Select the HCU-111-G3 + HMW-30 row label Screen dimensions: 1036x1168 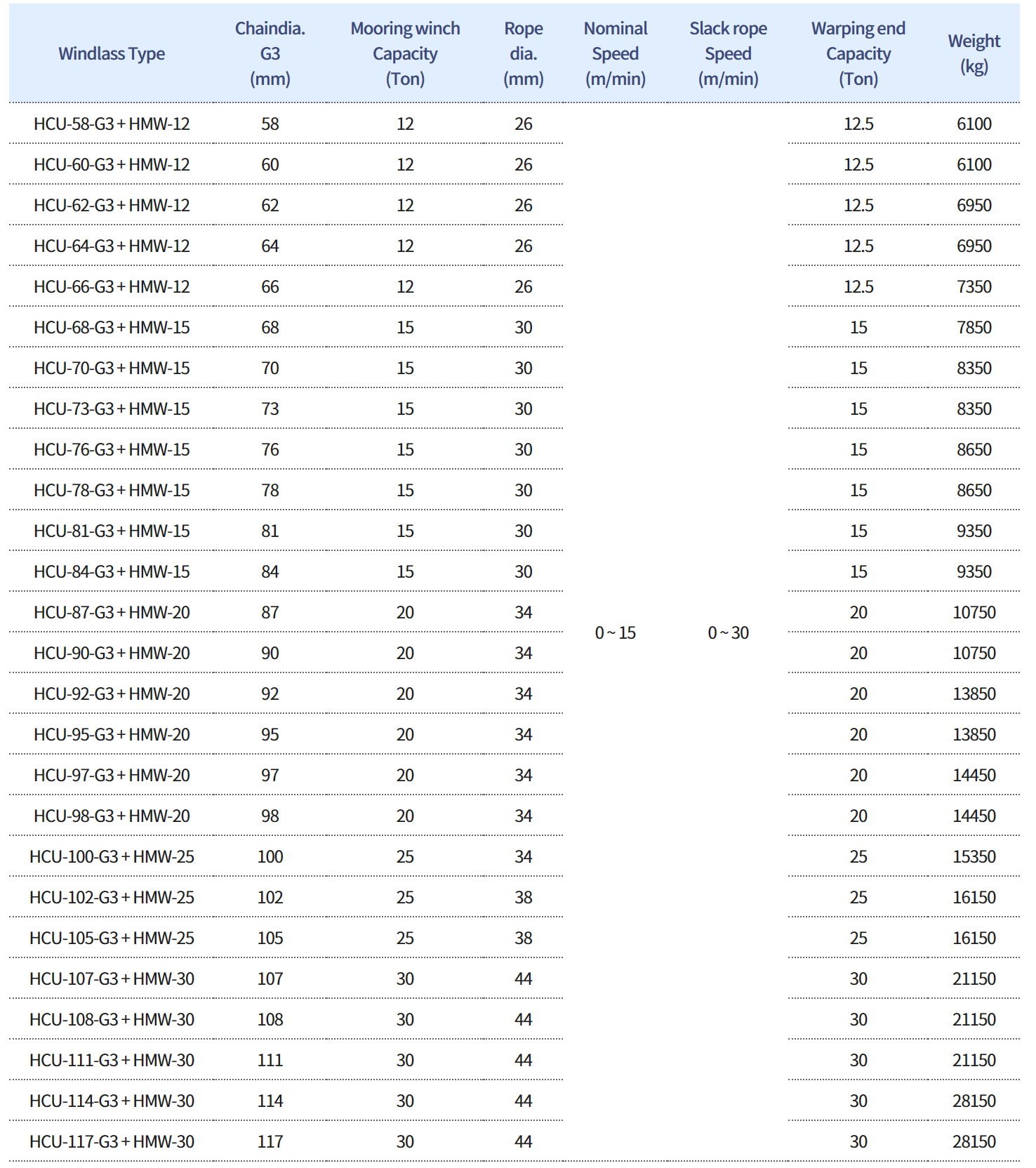click(112, 1061)
